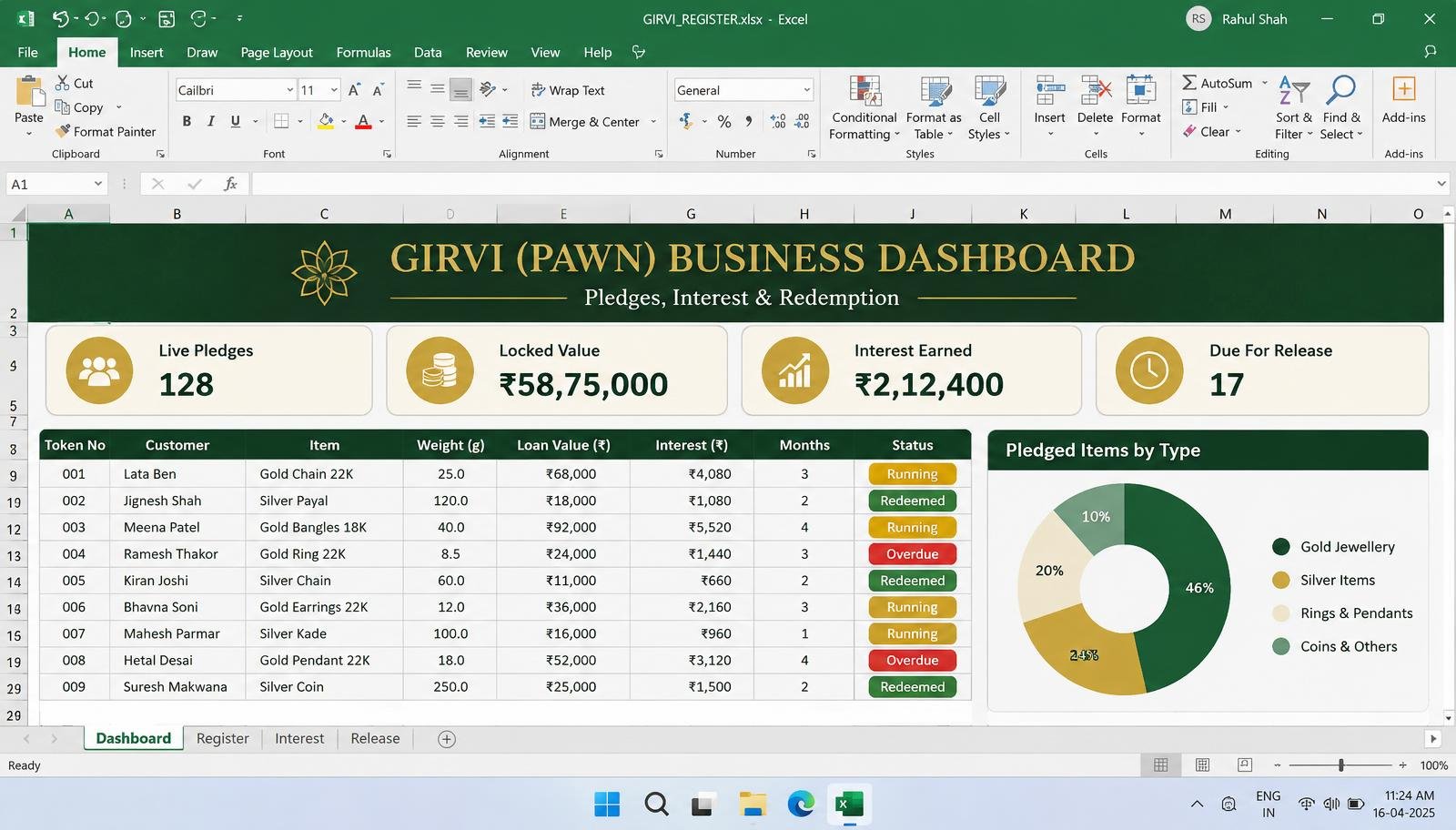Click the Add-ins button
Screen dimensions: 1456x830
pyautogui.click(x=1404, y=100)
